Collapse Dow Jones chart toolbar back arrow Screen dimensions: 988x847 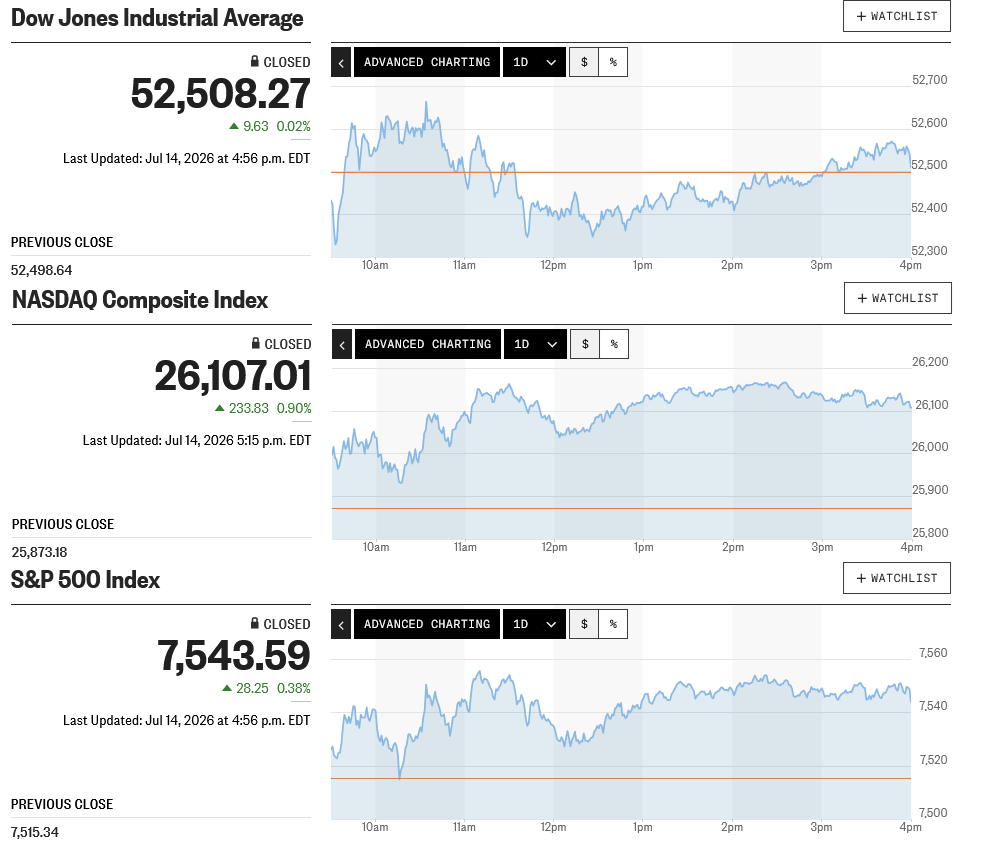341,62
